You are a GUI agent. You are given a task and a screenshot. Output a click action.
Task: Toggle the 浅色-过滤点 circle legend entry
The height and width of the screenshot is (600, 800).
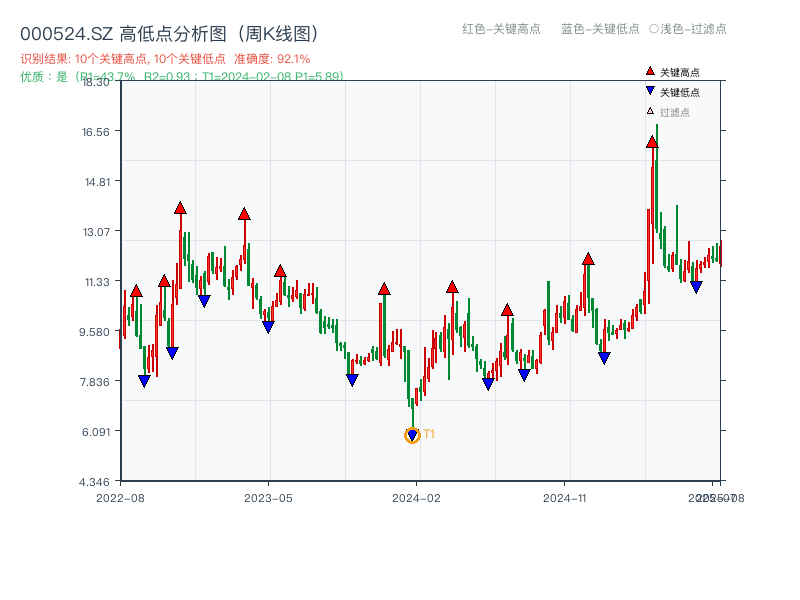[688, 29]
